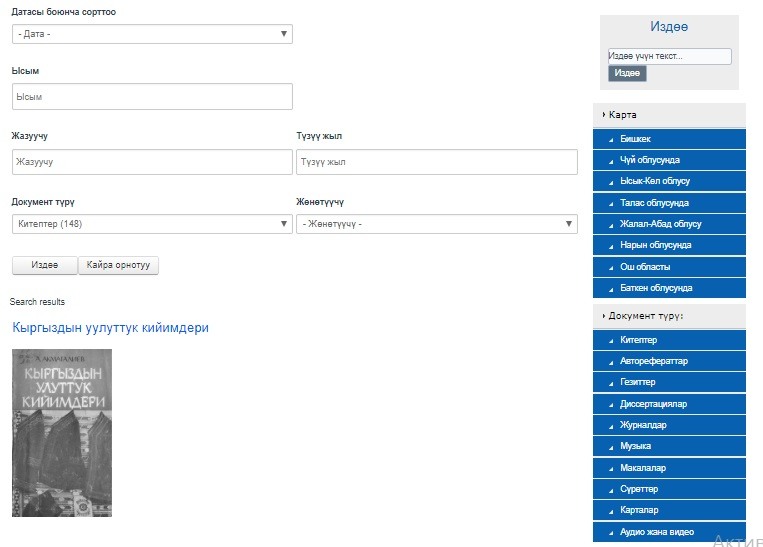Viewport: 763px width, 547px height.
Task: Open the Жөнөтүүчү dropdown
Action: [437, 224]
